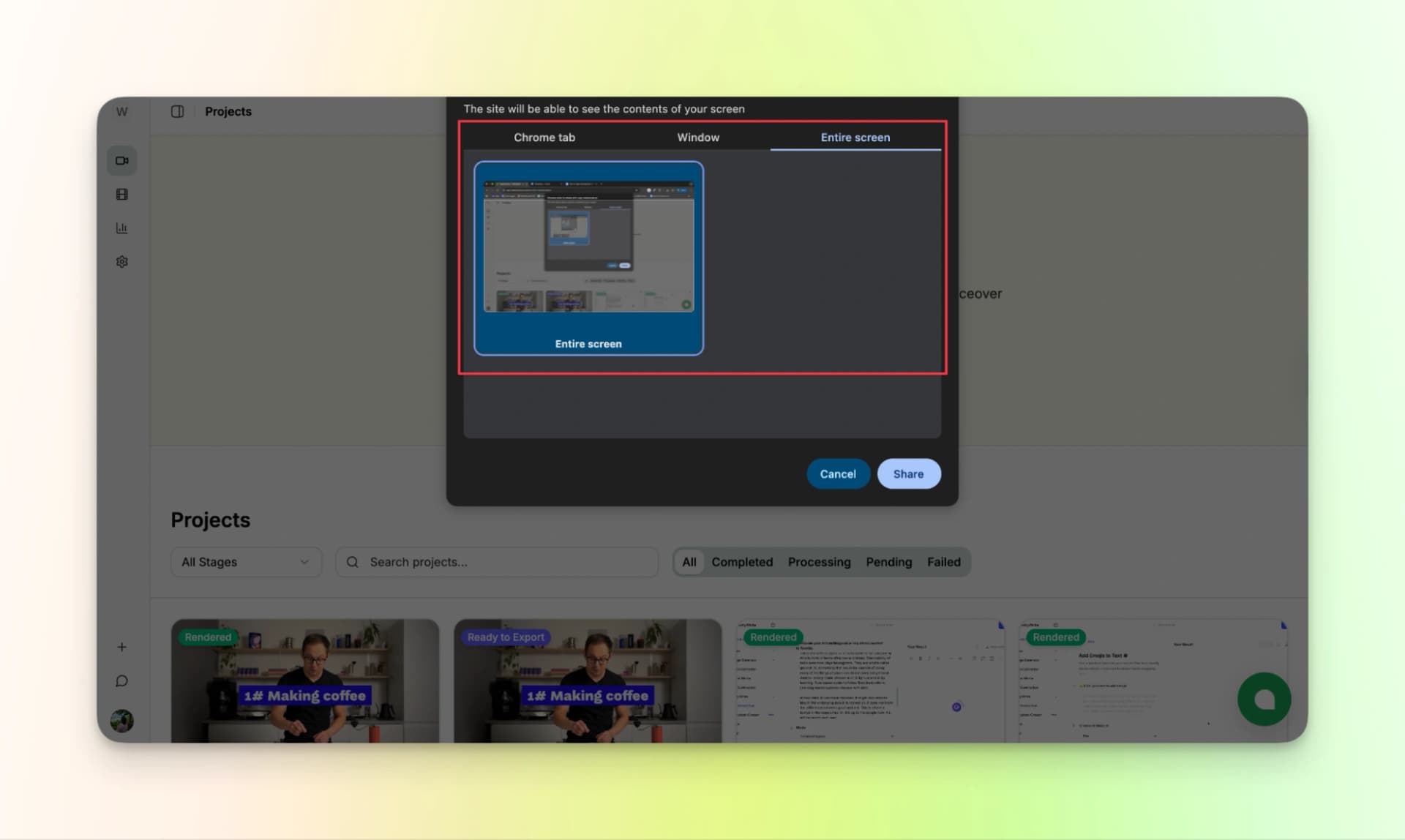Click the Share button
This screenshot has height=840, width=1405.
[909, 473]
